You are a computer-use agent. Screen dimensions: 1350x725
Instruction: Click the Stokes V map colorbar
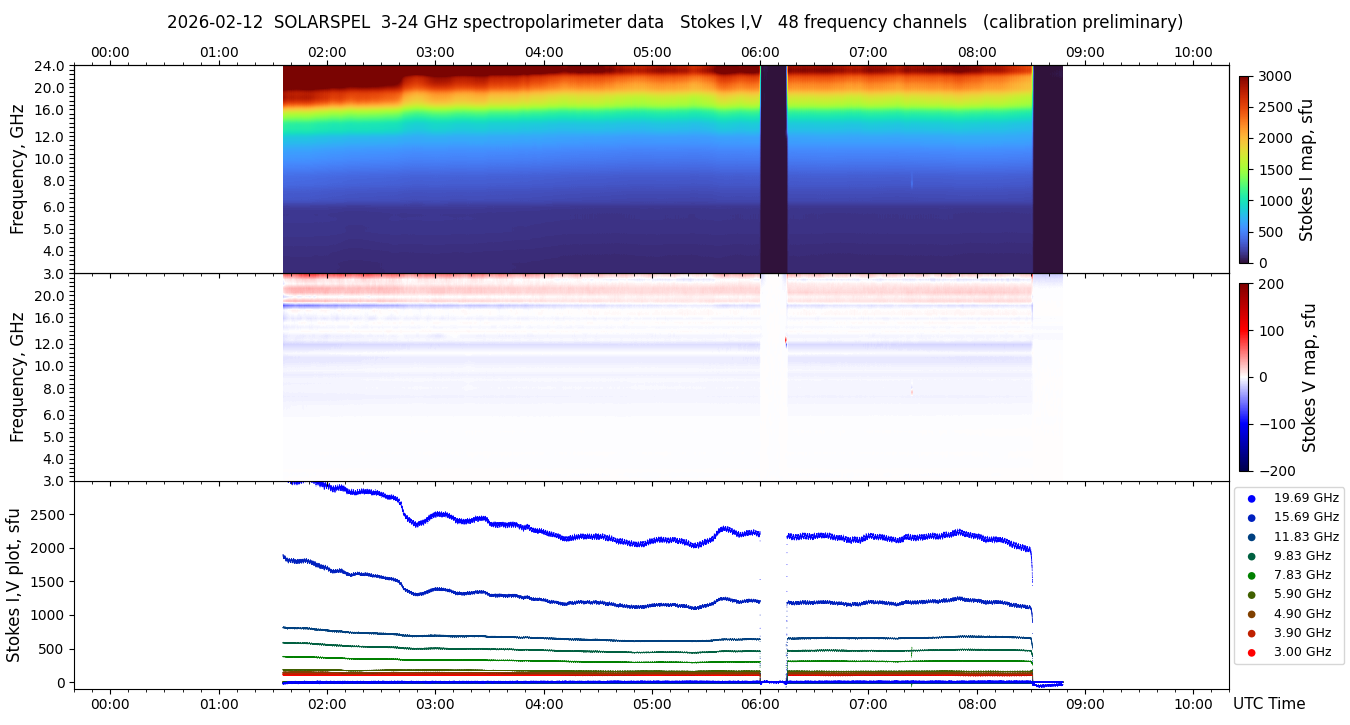point(1244,377)
